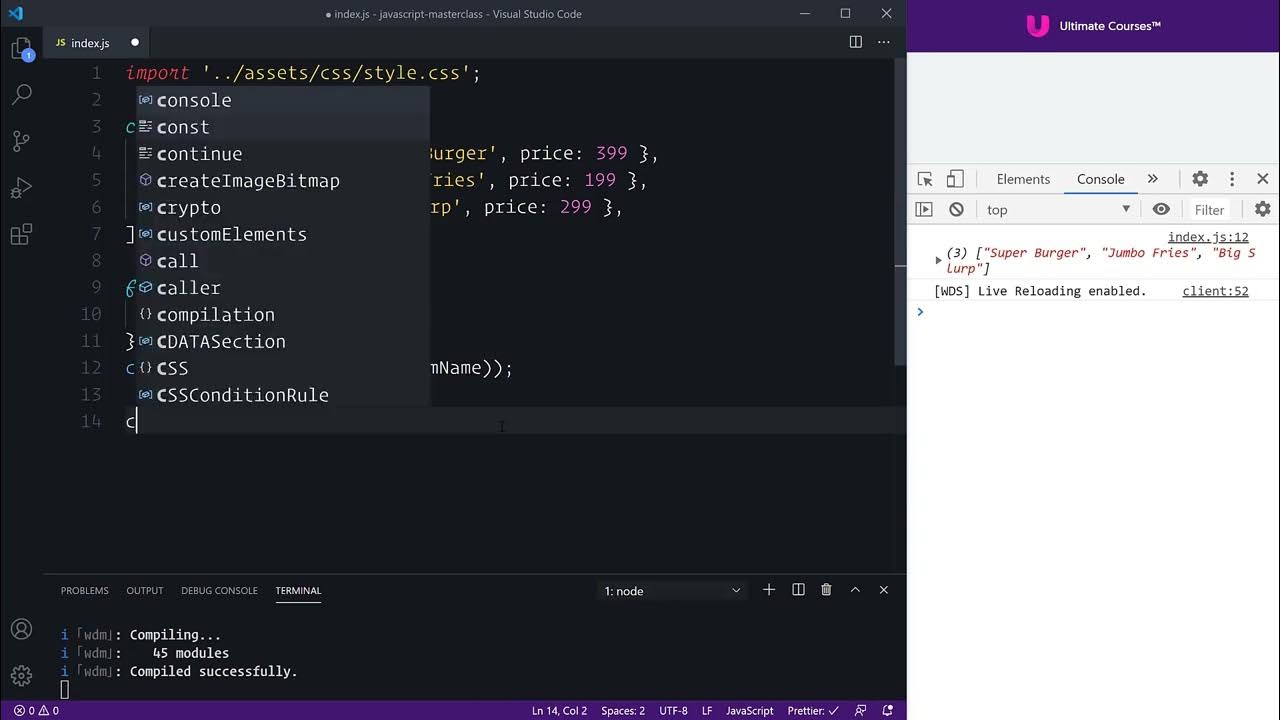Toggle the DevTools device toolbar
This screenshot has width=1280, height=720.
point(955,179)
